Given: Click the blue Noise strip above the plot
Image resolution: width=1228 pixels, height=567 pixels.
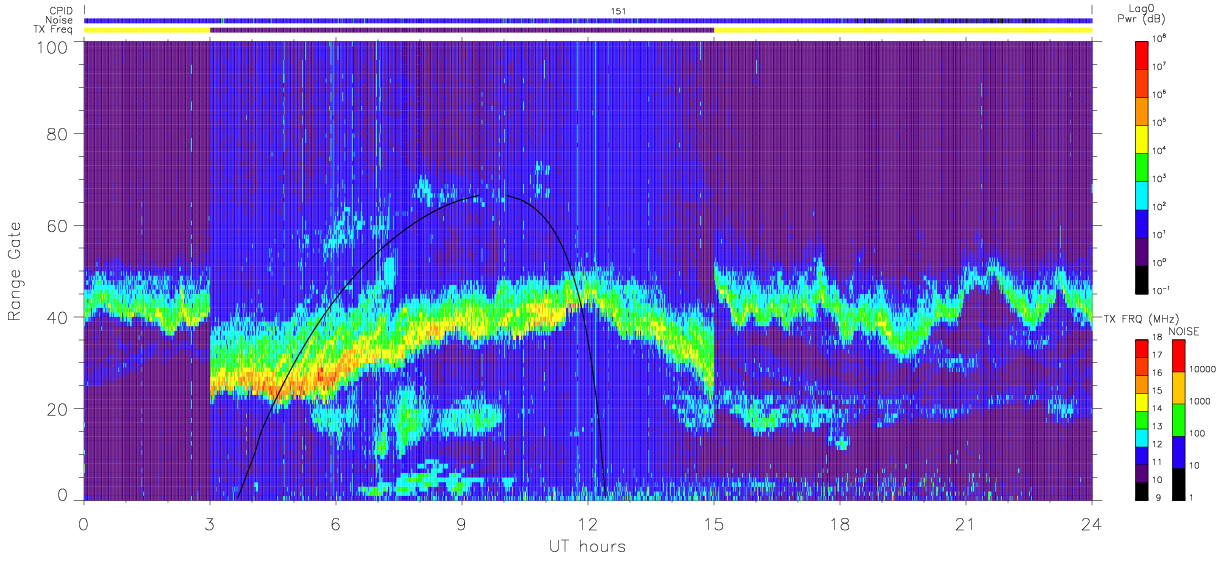Looking at the screenshot, I should tap(588, 20).
